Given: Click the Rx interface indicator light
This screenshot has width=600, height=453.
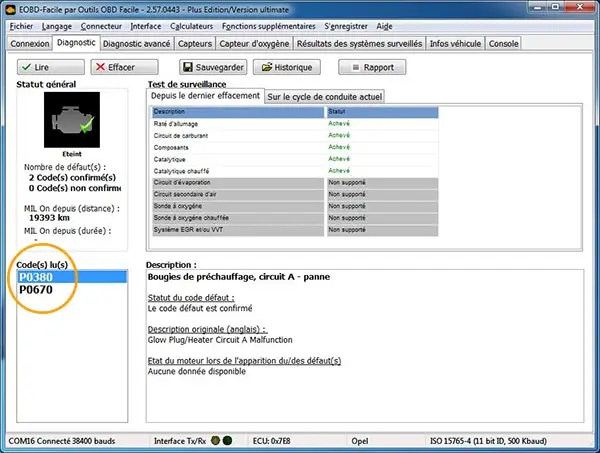Looking at the screenshot, I should coord(227,439).
